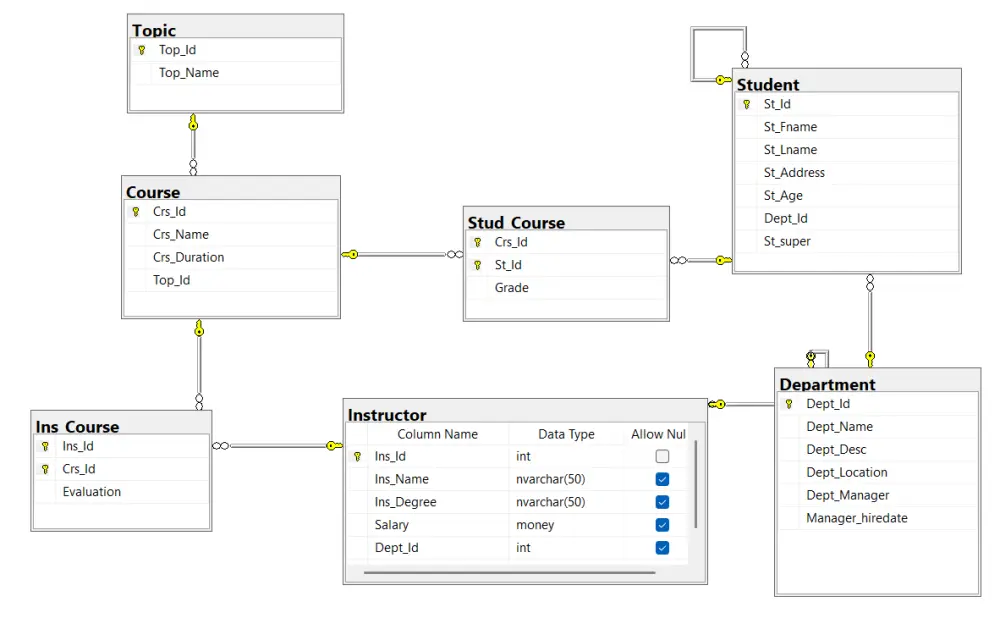Viewport: 1000px width, 635px height.
Task: Select the Ins_Course table title bar
Action: [x=121, y=423]
